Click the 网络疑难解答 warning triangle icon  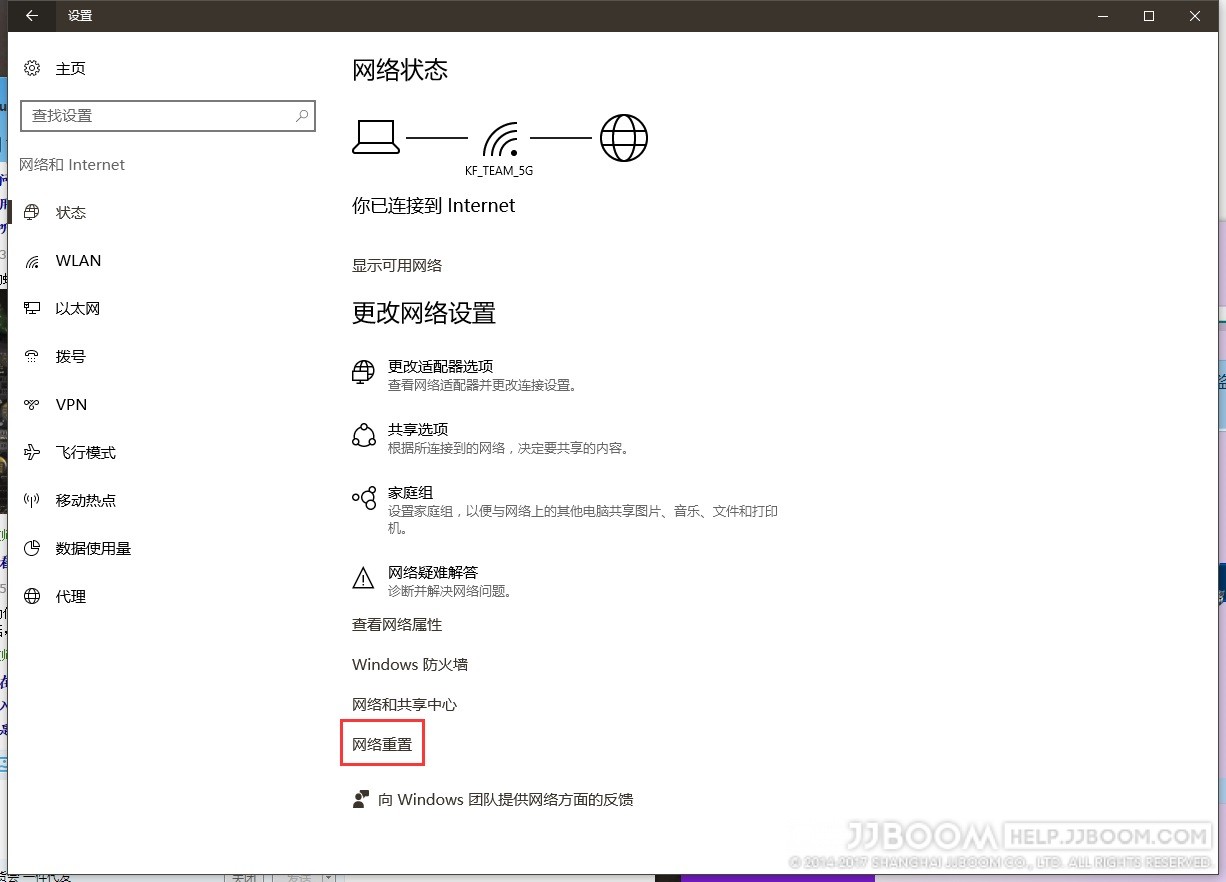[x=363, y=578]
